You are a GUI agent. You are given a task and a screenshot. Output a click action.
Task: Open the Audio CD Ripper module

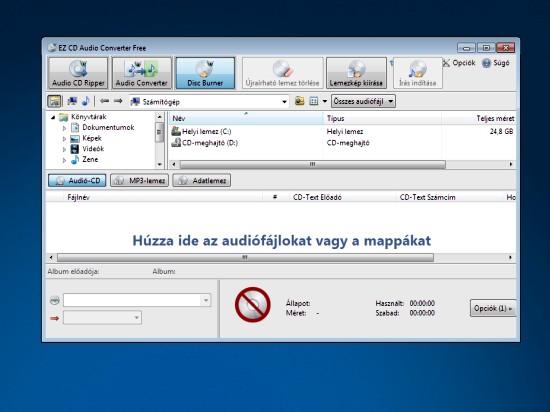(78, 73)
